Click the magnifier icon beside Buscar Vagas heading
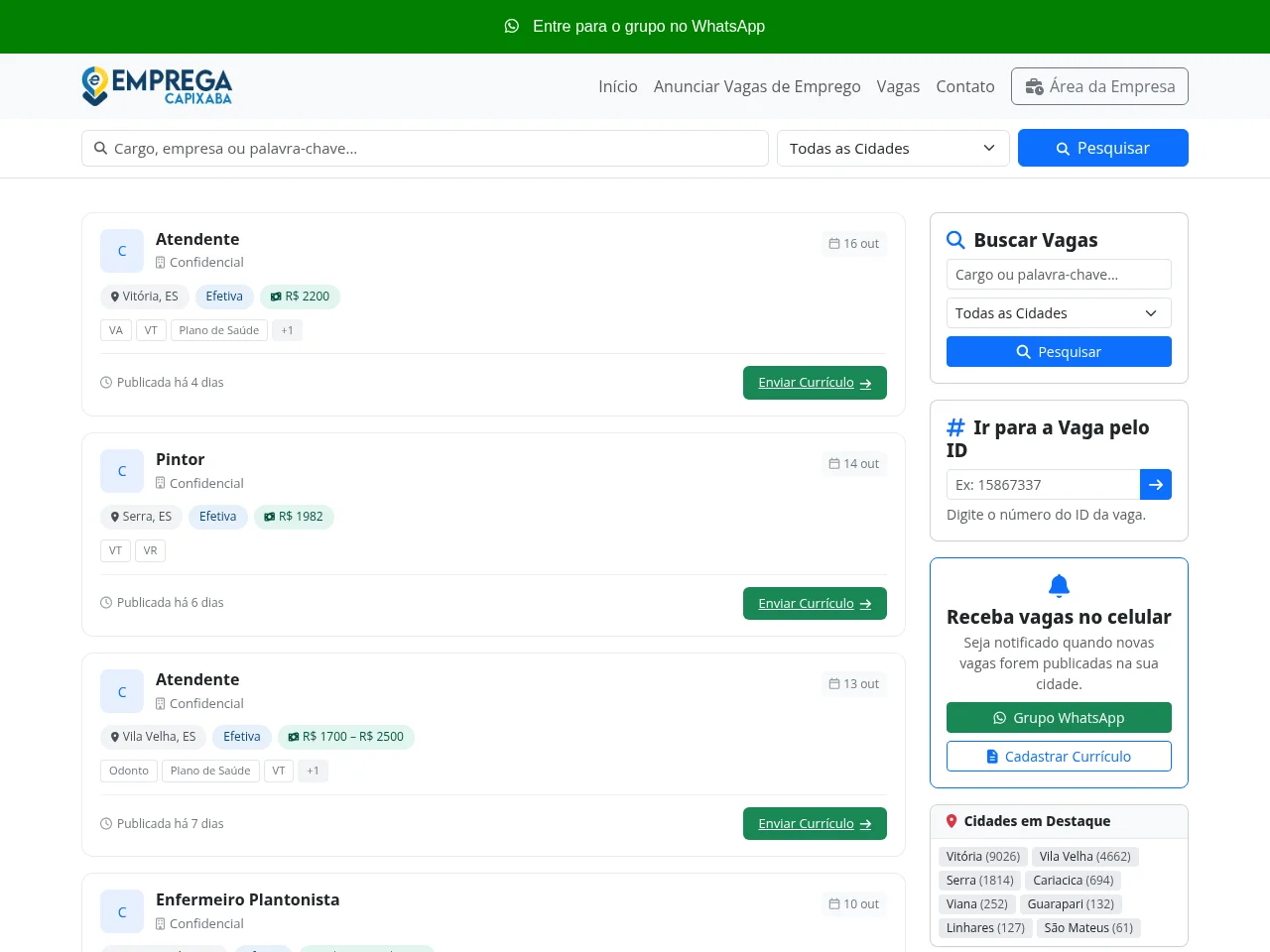Viewport: 1270px width, 952px height. 955,240
